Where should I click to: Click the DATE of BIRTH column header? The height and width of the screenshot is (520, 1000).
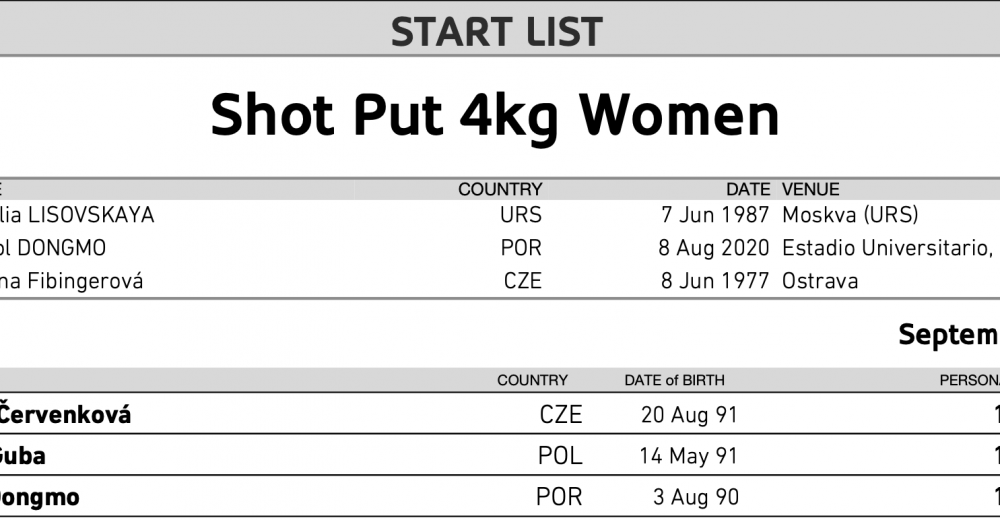coord(674,380)
